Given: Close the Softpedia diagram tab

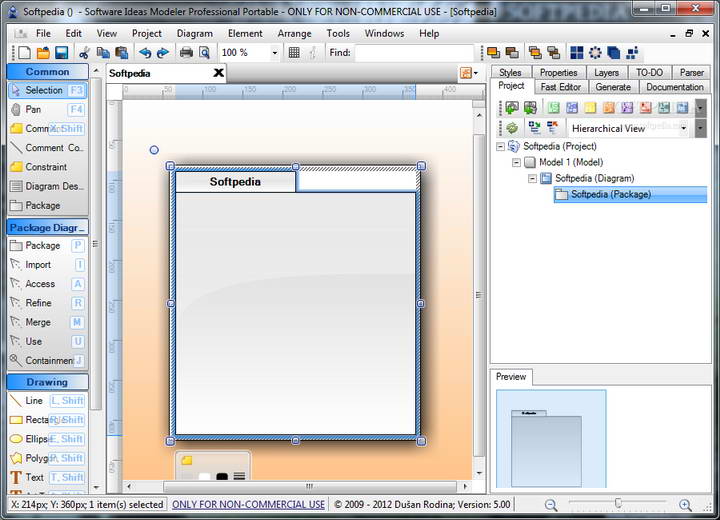Looking at the screenshot, I should tap(219, 73).
